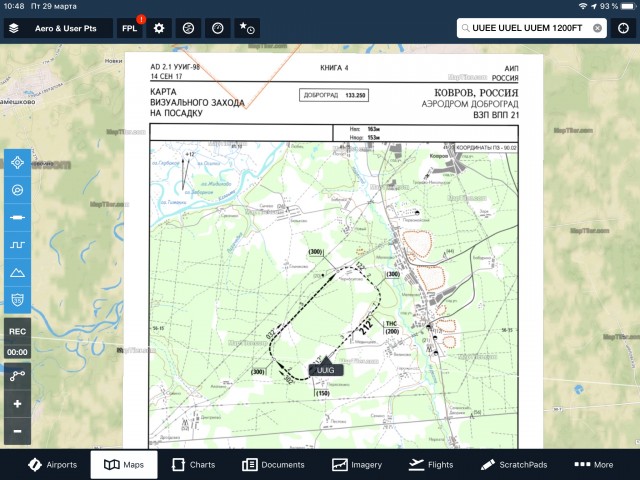
Task: Clear the route search field text
Action: [597, 28]
